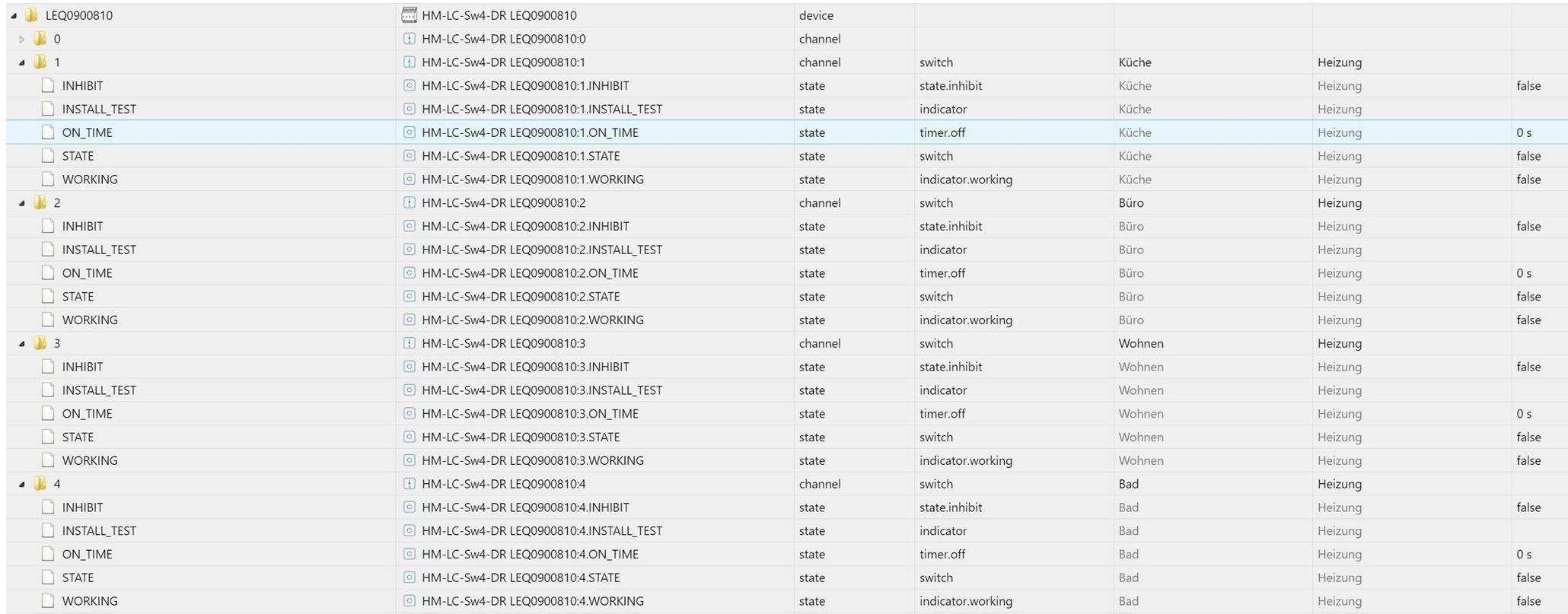
Task: Click channel icon beside HM-LC-Sw4-DR LEQ0900810:2
Action: [410, 203]
